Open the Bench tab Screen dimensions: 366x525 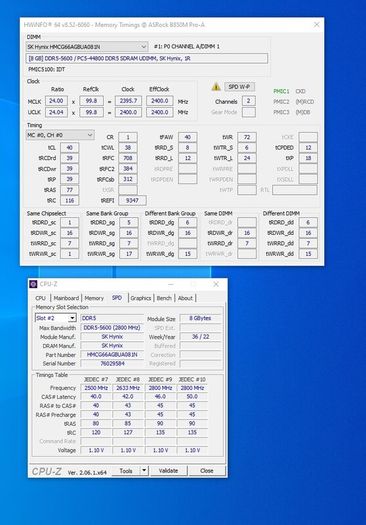coord(164,298)
